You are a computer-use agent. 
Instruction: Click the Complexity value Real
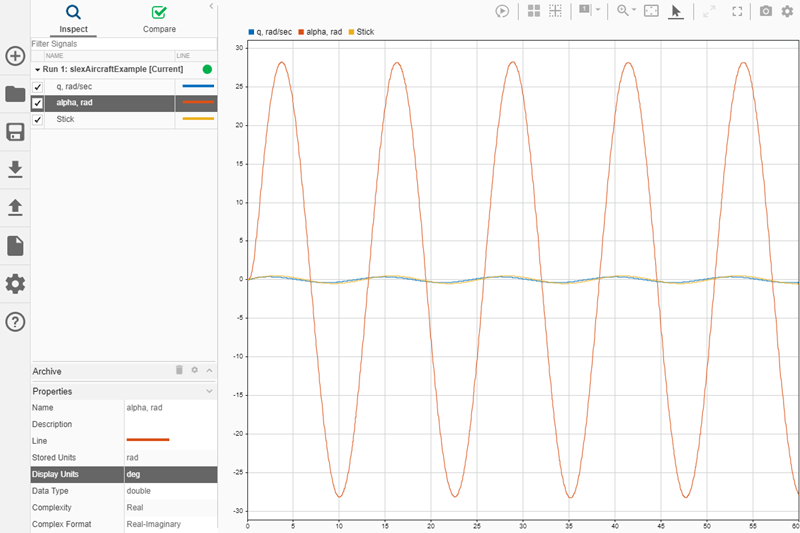135,507
